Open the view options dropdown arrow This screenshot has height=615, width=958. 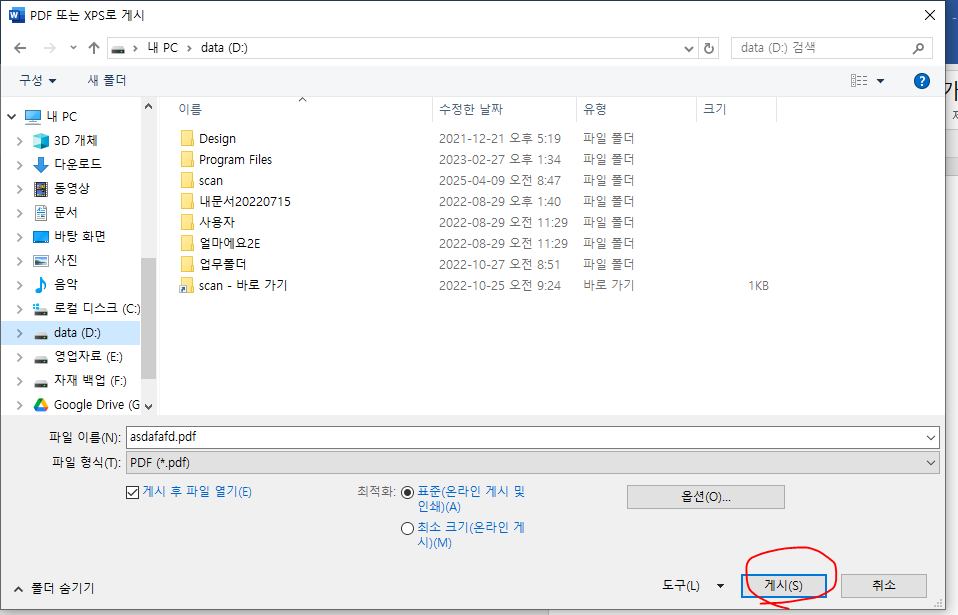[880, 81]
